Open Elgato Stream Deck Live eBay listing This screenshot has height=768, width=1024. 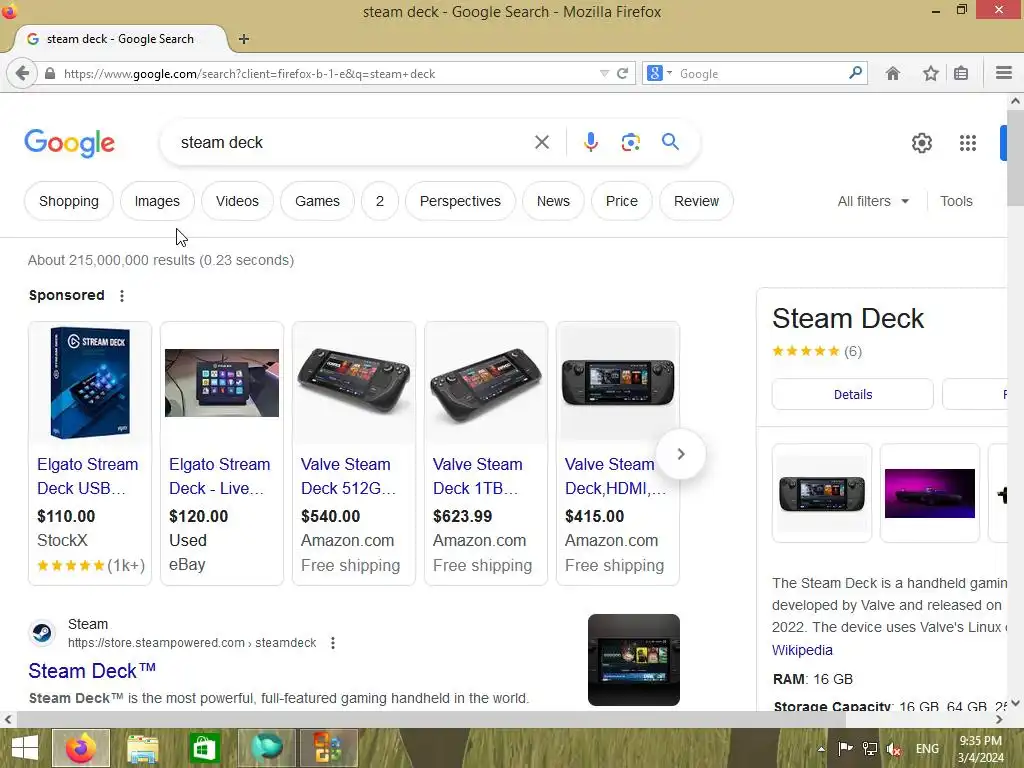pyautogui.click(x=219, y=476)
